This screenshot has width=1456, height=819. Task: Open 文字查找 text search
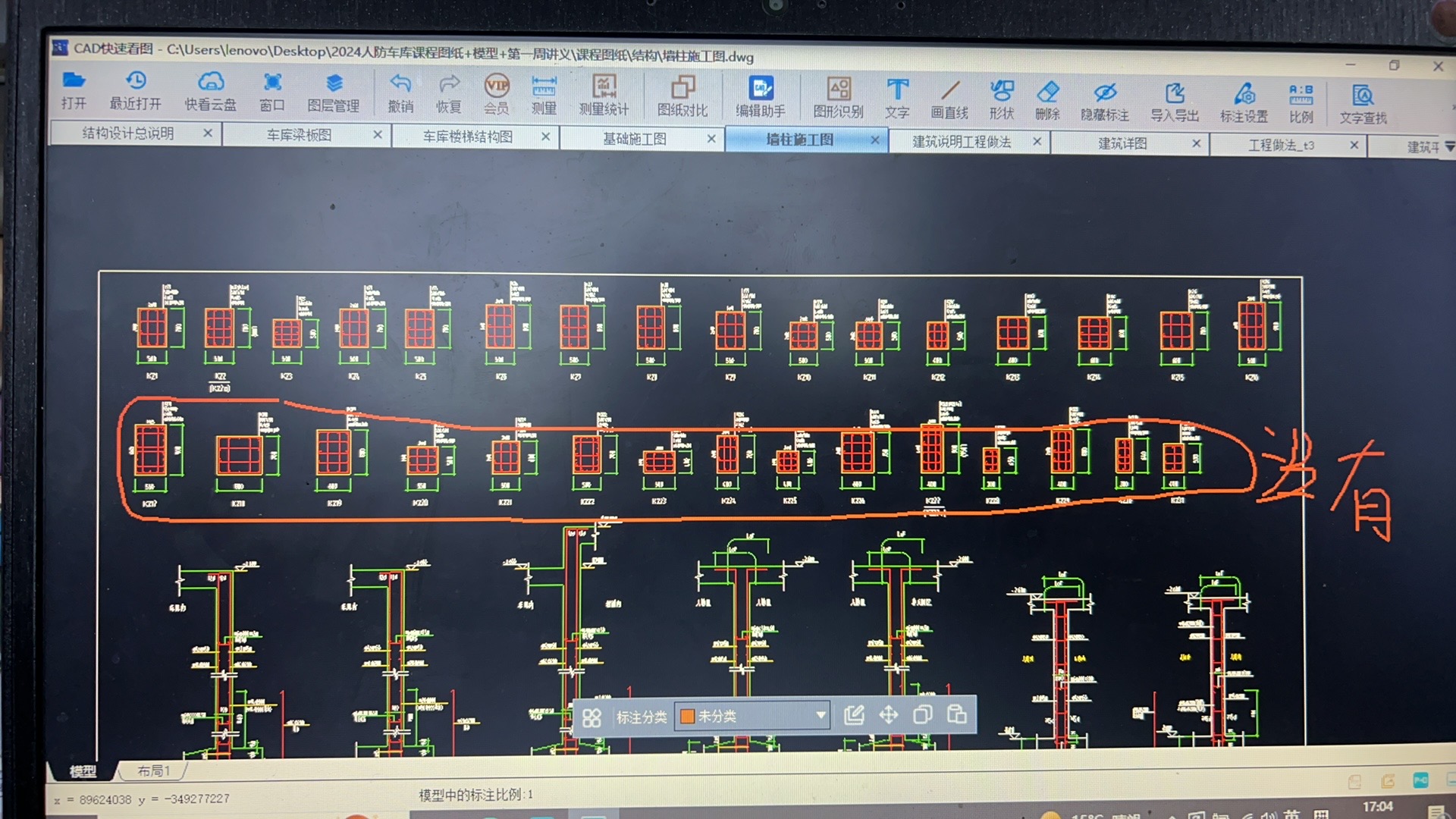[1363, 105]
